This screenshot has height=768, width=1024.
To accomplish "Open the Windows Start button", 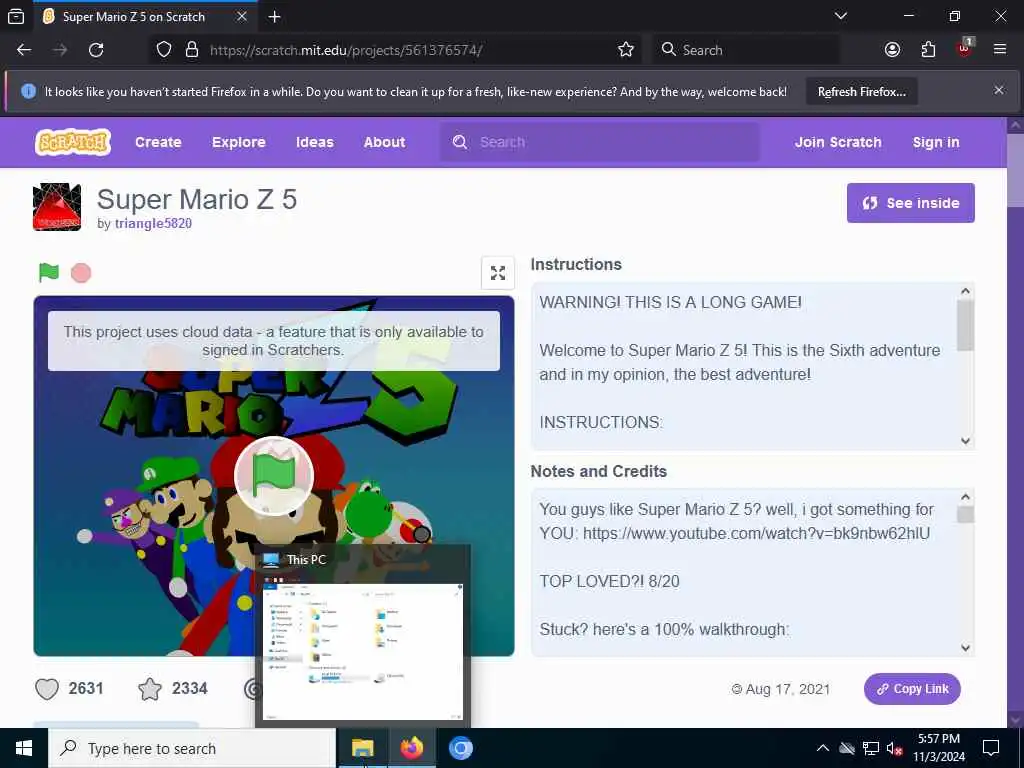I will (x=24, y=748).
